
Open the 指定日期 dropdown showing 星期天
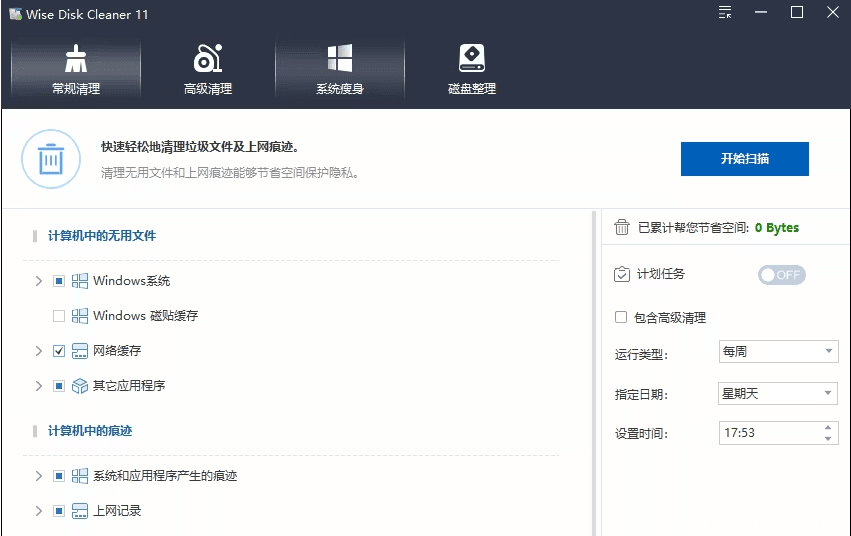pyautogui.click(x=778, y=393)
